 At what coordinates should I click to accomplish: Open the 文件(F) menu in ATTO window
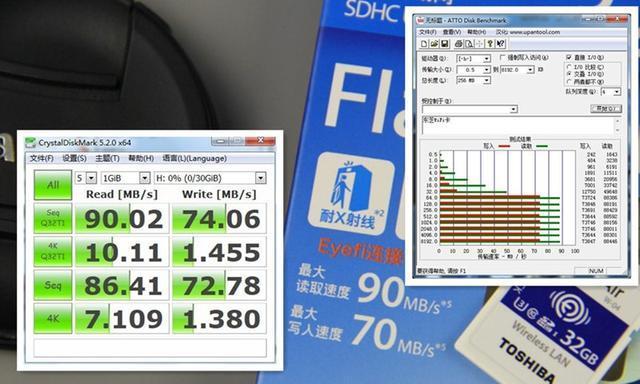click(428, 32)
